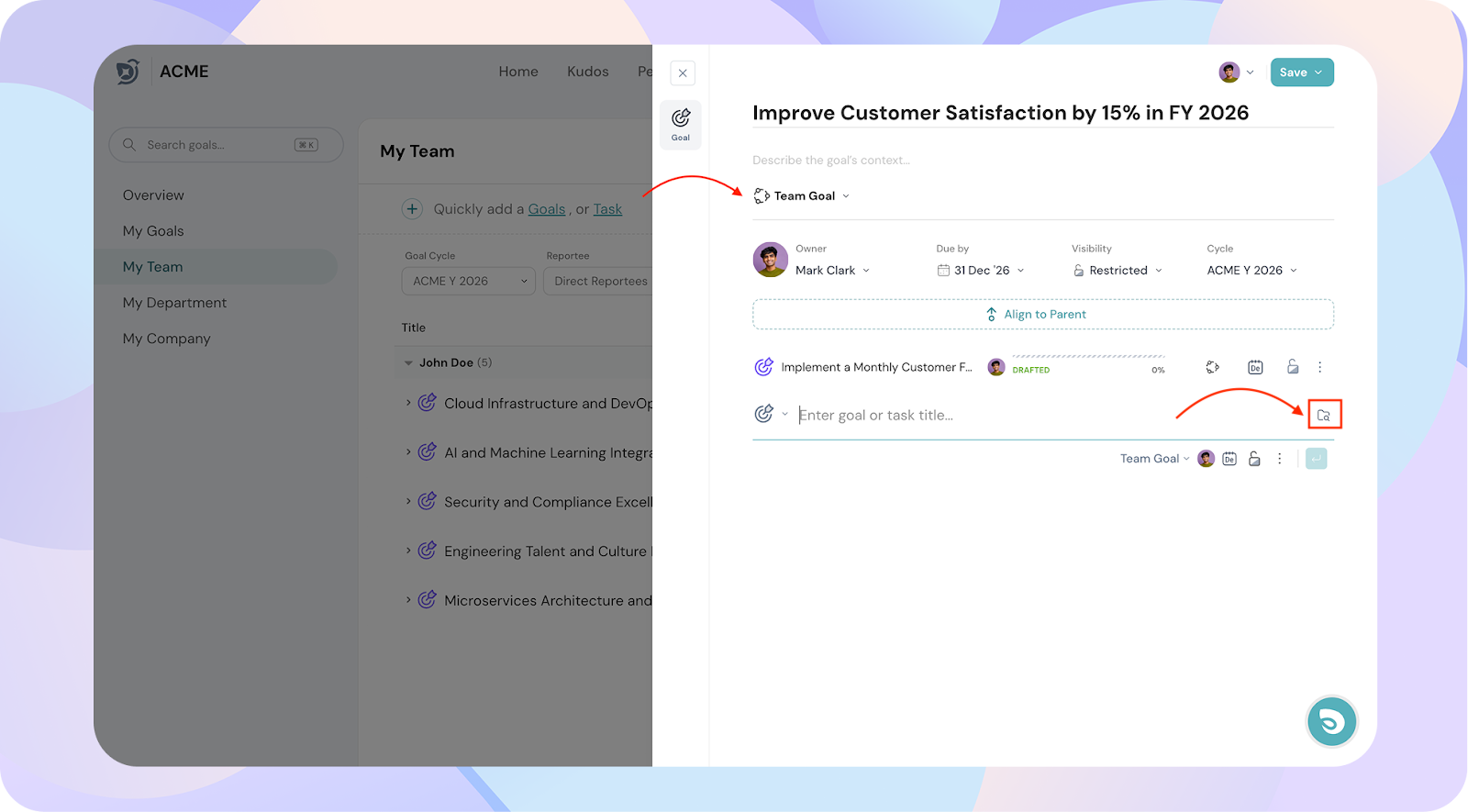
Task: Open the Goal Cycle ACME Y 2026 filter dropdown
Action: point(468,282)
